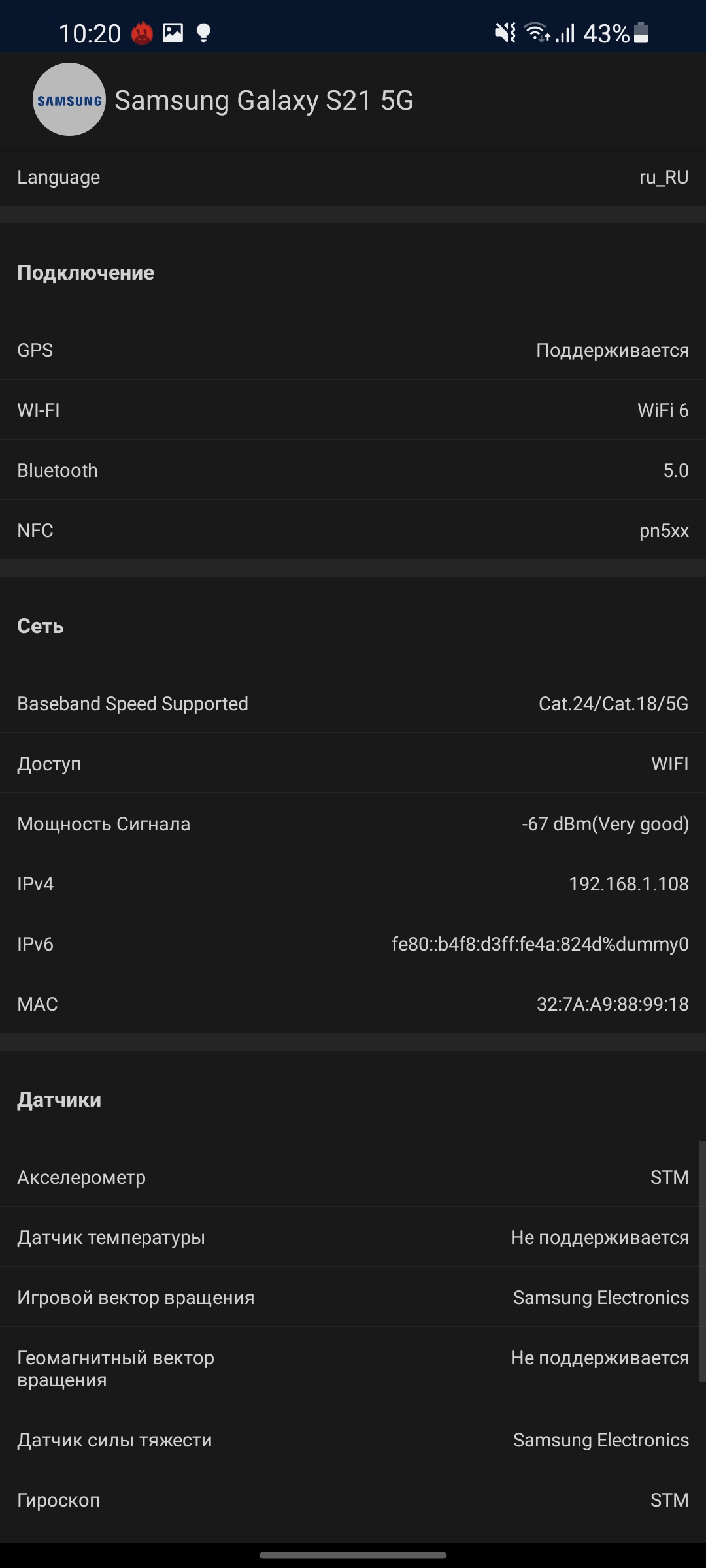Tap the cellular signal bars icon

pyautogui.click(x=566, y=33)
